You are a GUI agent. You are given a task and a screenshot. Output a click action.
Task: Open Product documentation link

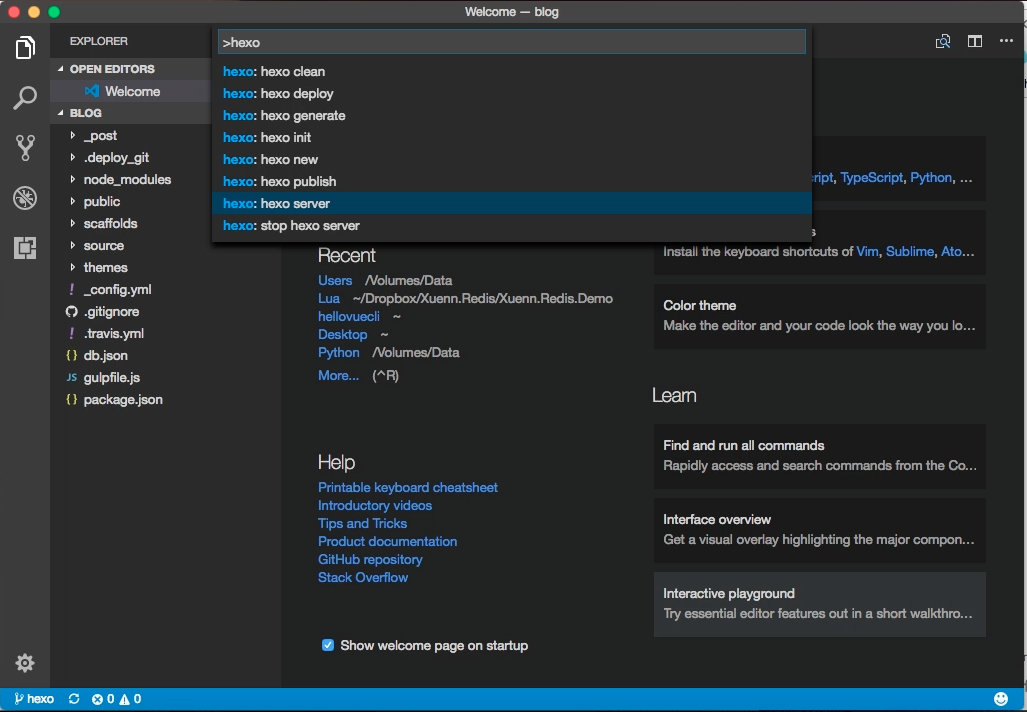pos(387,542)
